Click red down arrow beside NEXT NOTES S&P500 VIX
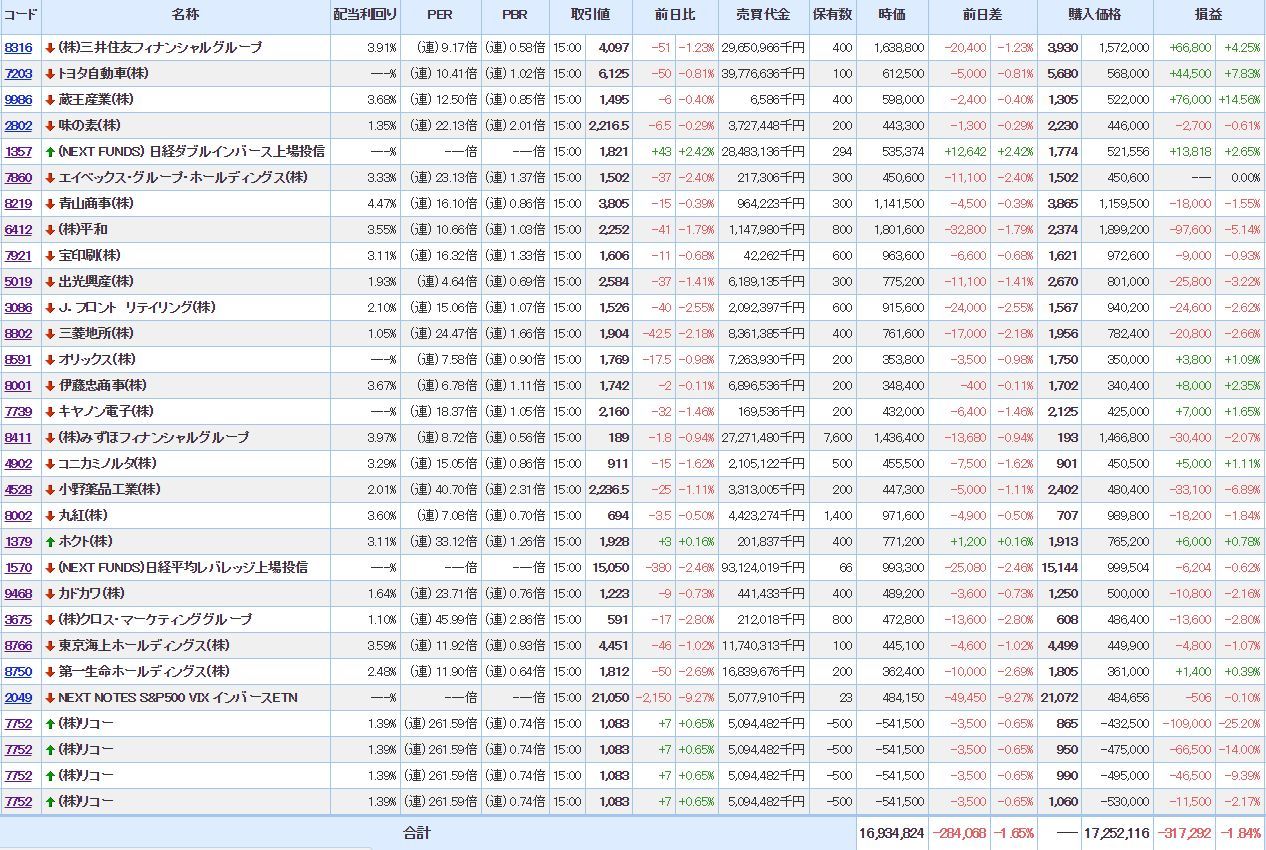Viewport: 1266px width, 850px height. coord(50,698)
